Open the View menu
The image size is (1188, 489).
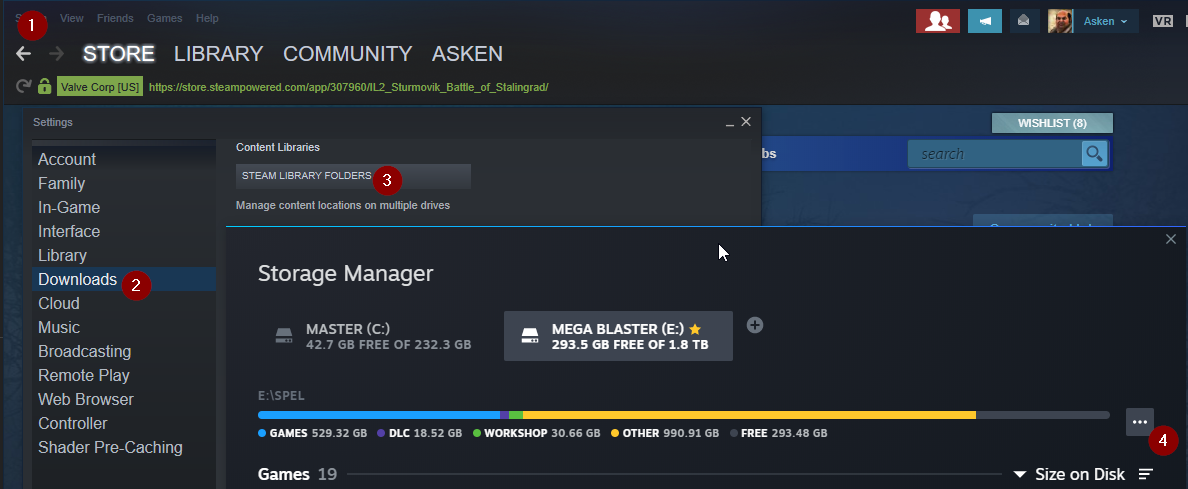(72, 17)
